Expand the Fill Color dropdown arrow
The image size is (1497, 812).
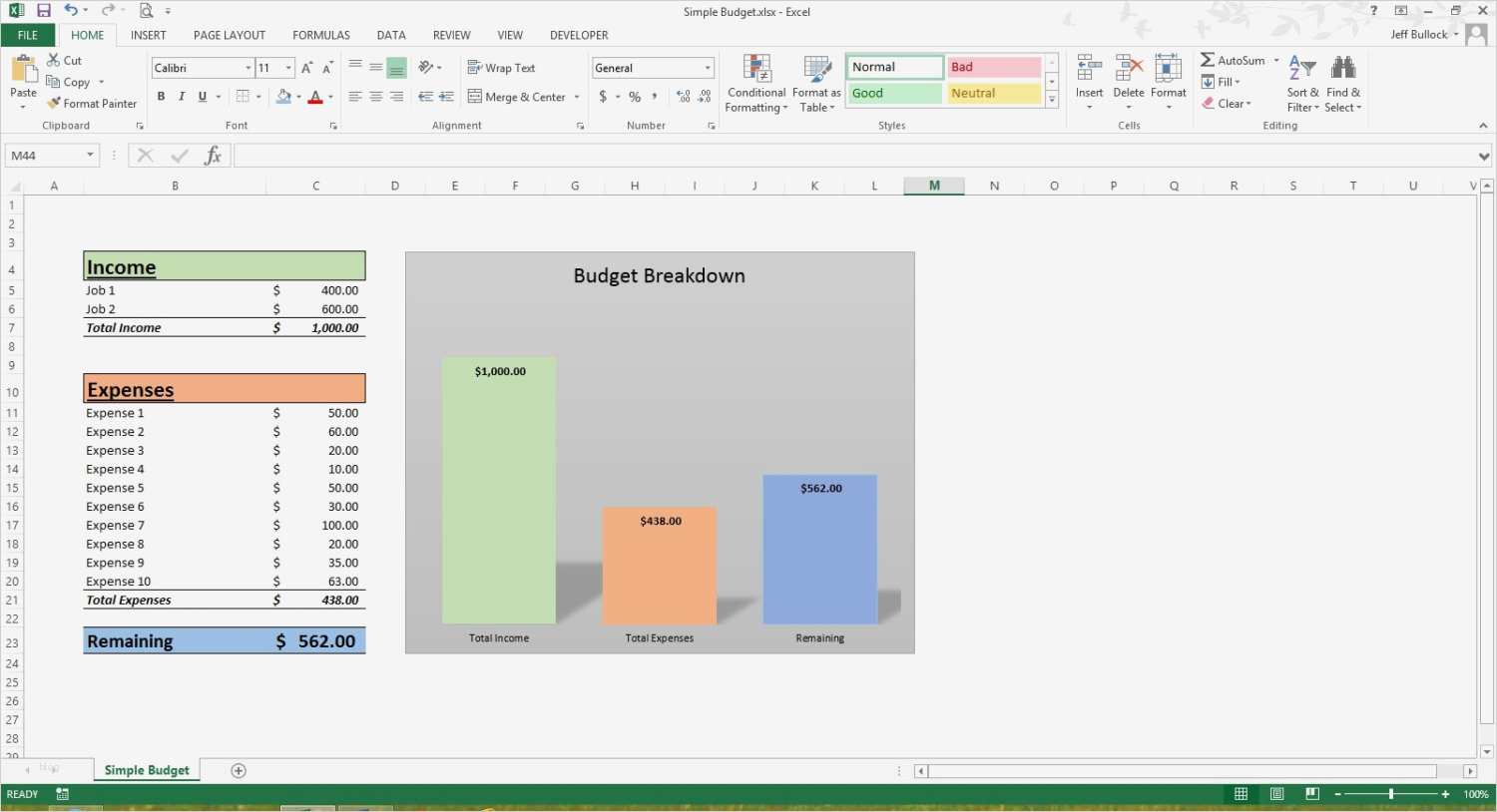tap(299, 97)
